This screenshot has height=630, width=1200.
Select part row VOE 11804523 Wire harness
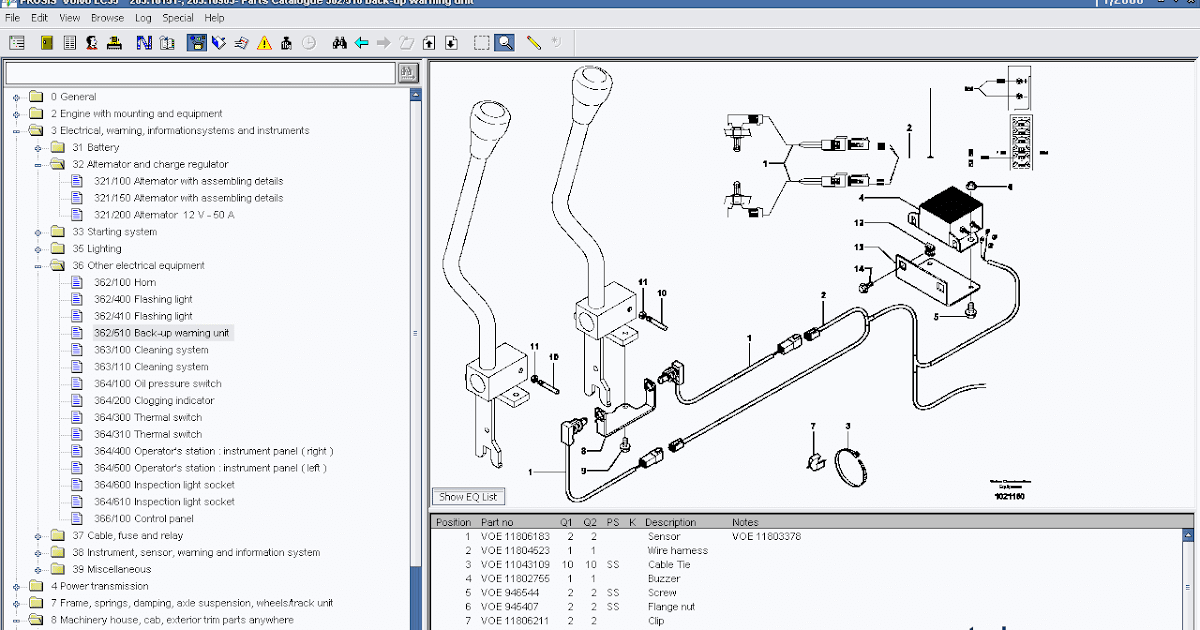coord(810,551)
